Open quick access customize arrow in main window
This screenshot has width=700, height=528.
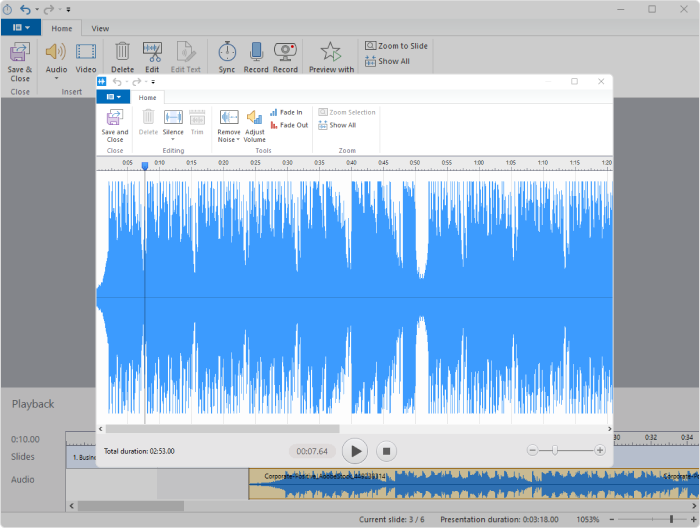click(68, 9)
